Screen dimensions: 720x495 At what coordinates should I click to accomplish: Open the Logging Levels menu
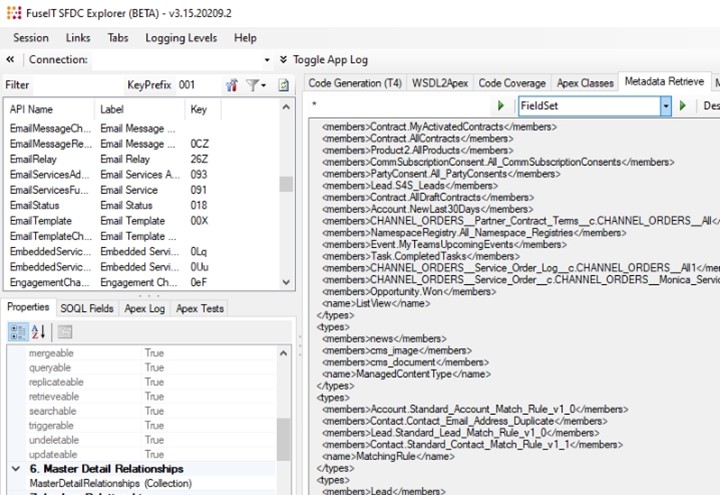[x=181, y=38]
